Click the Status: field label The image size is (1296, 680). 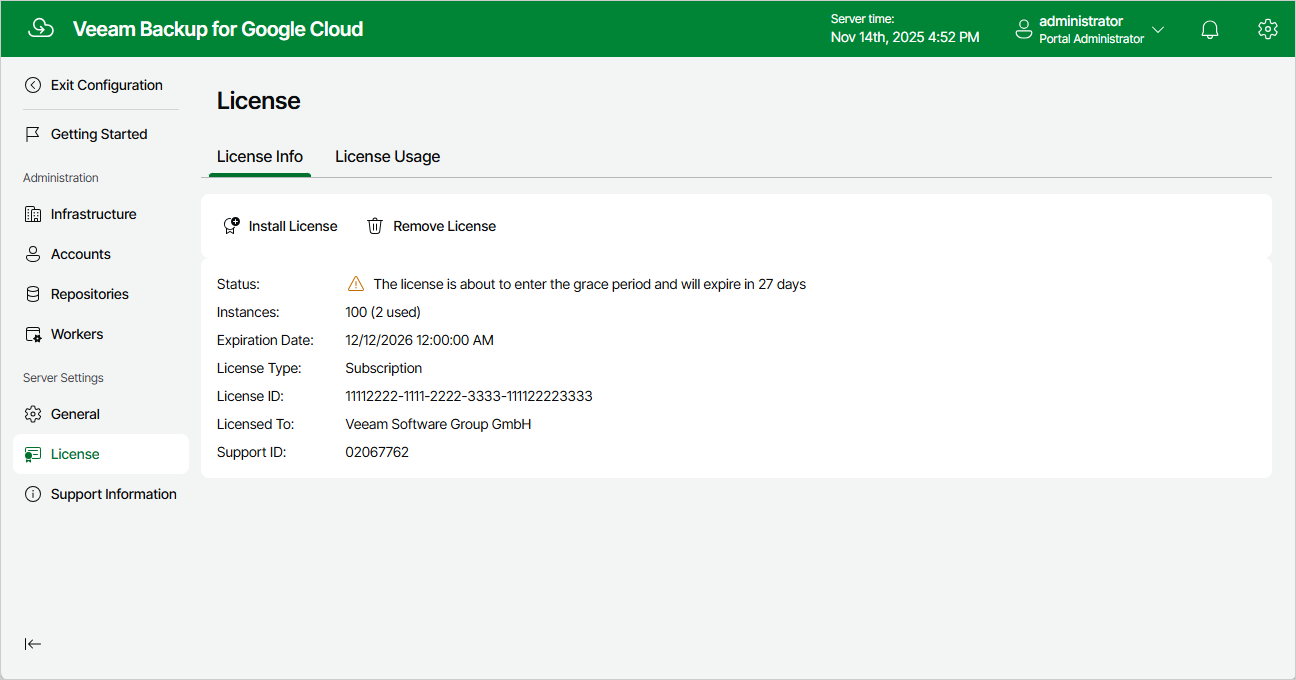[x=238, y=284]
